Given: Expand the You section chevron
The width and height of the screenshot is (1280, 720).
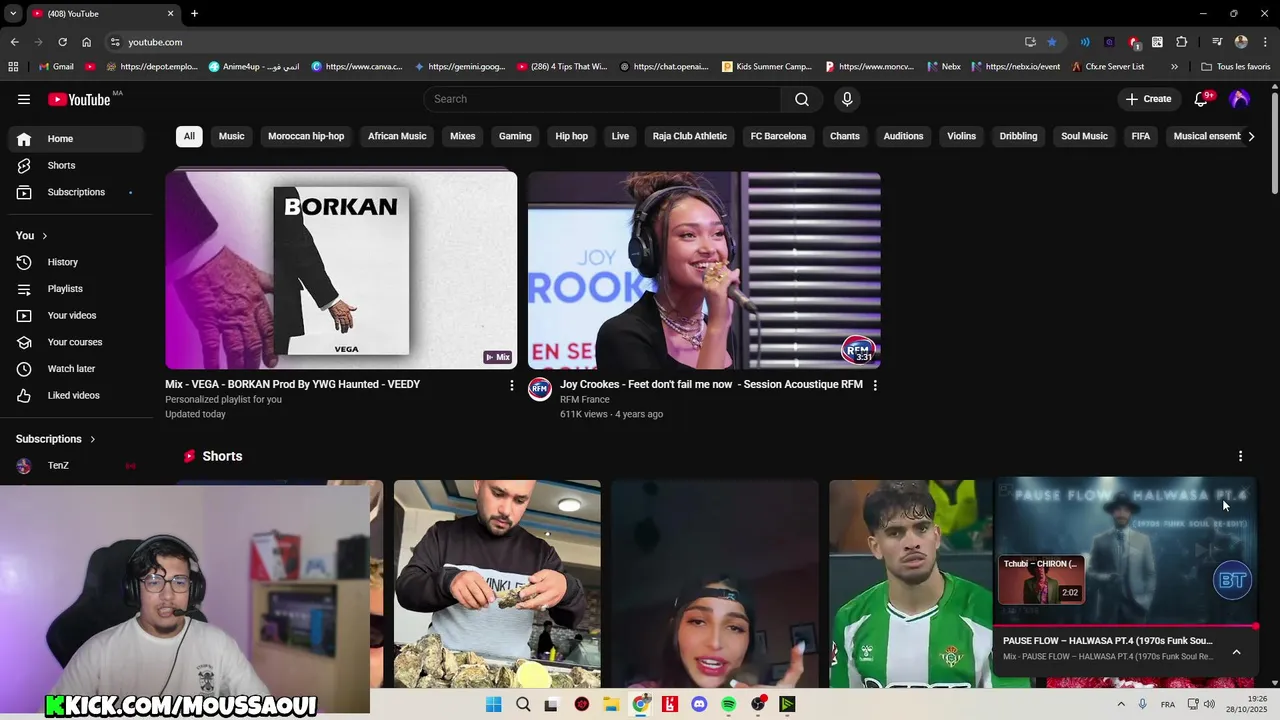Looking at the screenshot, I should (44, 236).
